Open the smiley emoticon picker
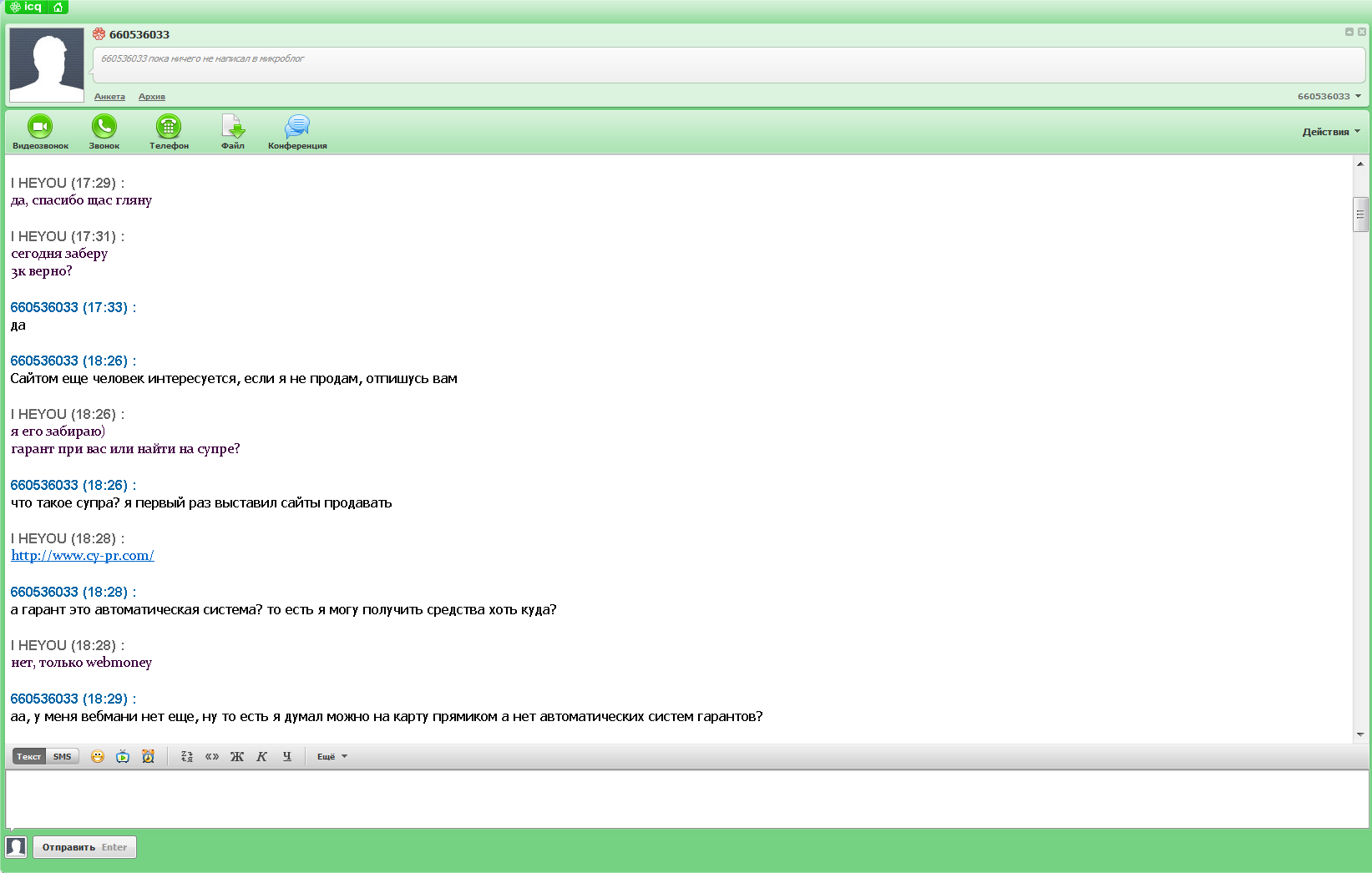This screenshot has width=1372, height=873. pyautogui.click(x=98, y=756)
